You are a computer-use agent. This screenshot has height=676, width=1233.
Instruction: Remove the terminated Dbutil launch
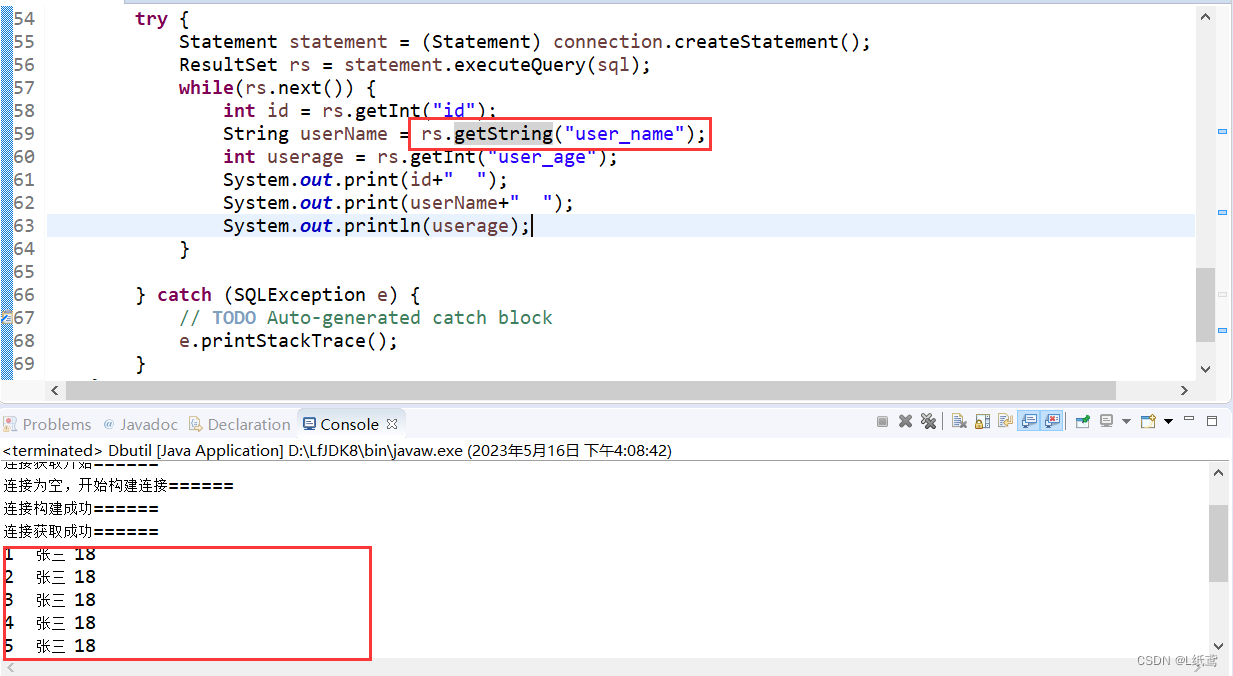[905, 421]
